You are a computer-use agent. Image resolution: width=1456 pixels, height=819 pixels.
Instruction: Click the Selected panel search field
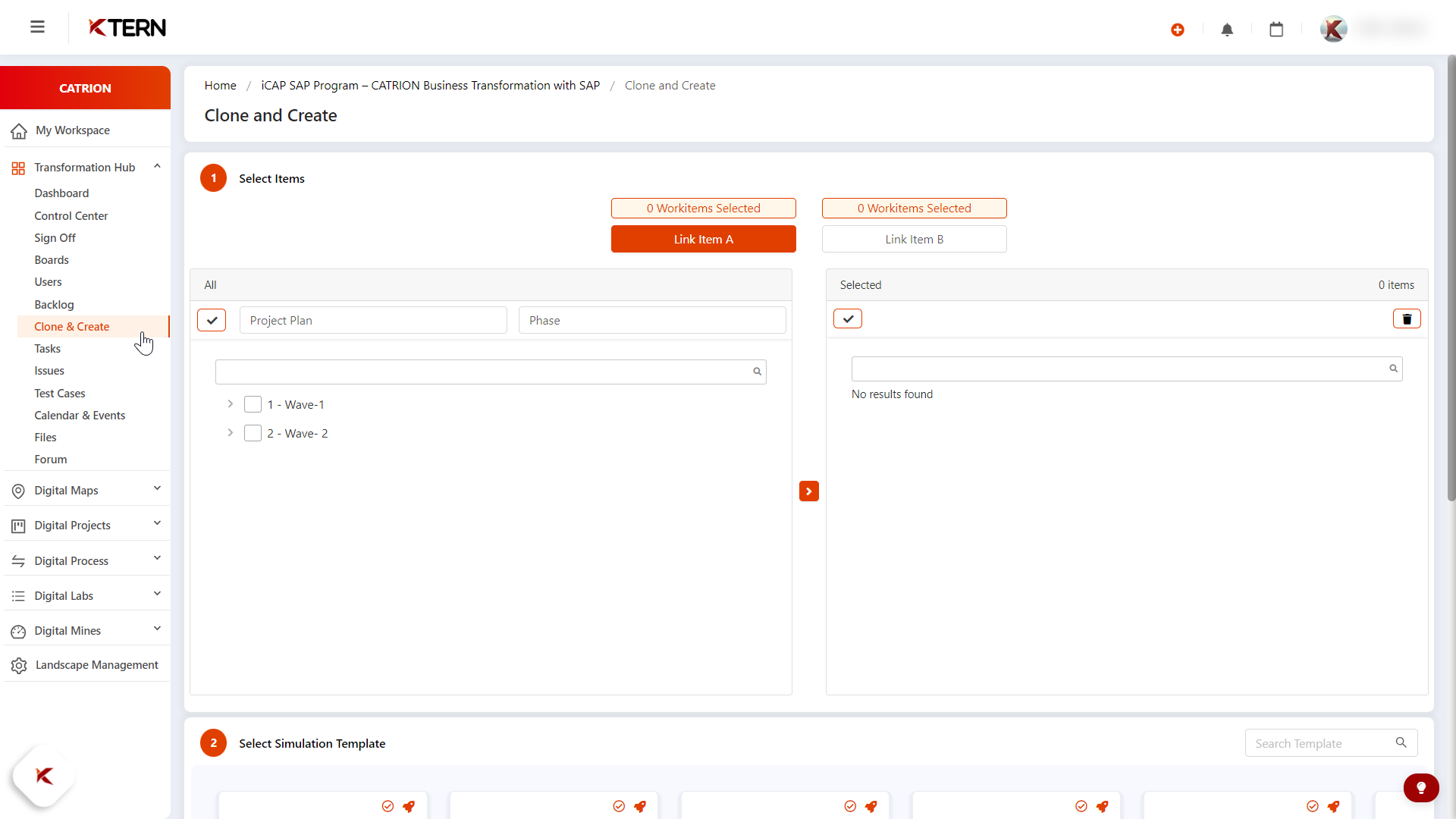tap(1127, 369)
